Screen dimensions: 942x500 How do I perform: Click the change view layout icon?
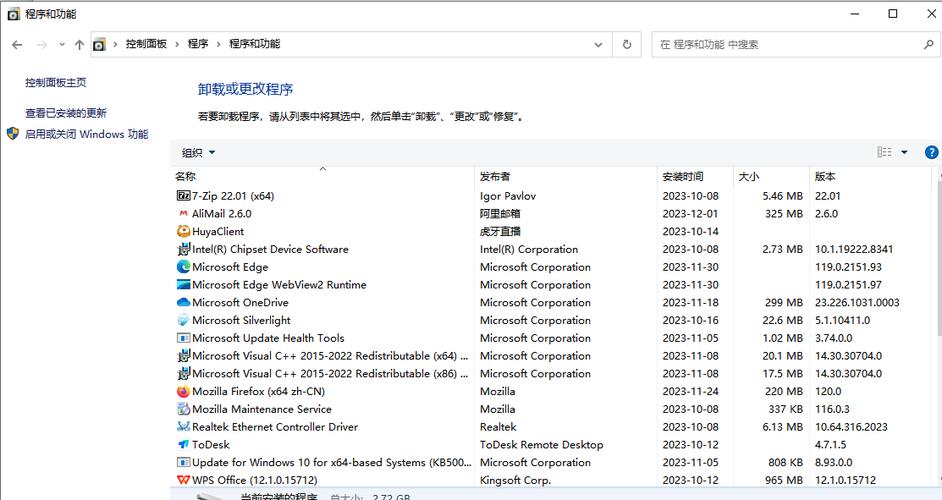pyautogui.click(x=884, y=152)
